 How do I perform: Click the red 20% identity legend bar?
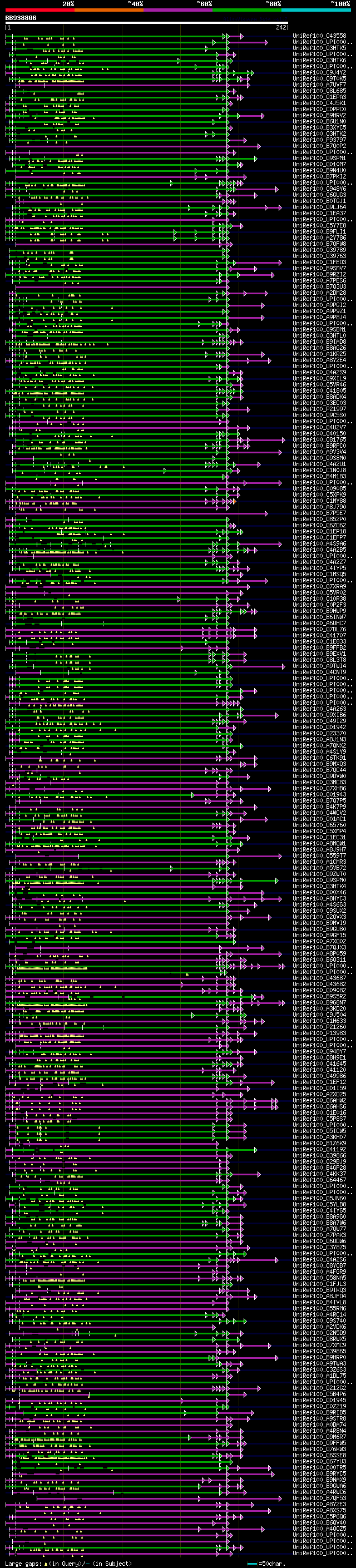click(x=40, y=10)
